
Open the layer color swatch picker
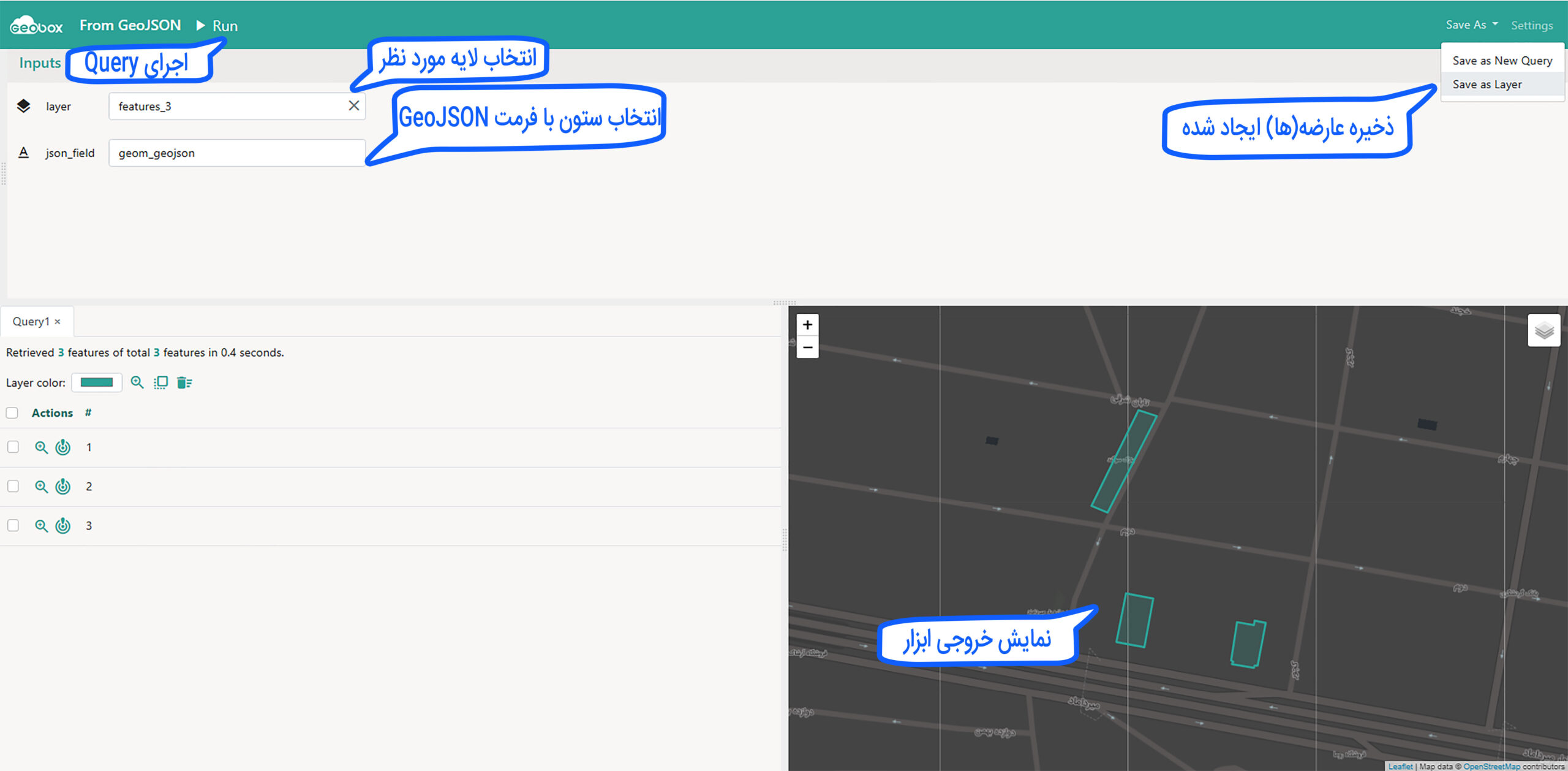[x=96, y=382]
